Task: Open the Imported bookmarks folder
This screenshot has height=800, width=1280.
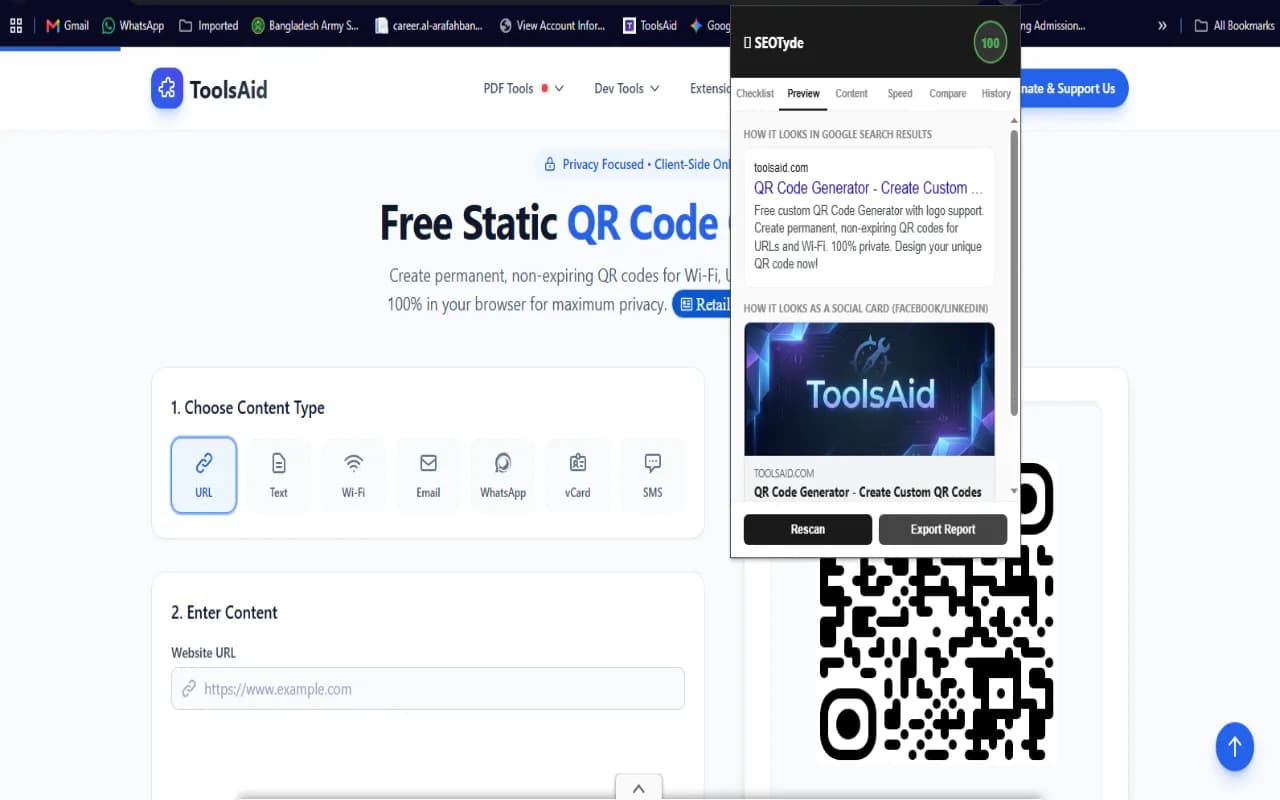Action: 208,25
